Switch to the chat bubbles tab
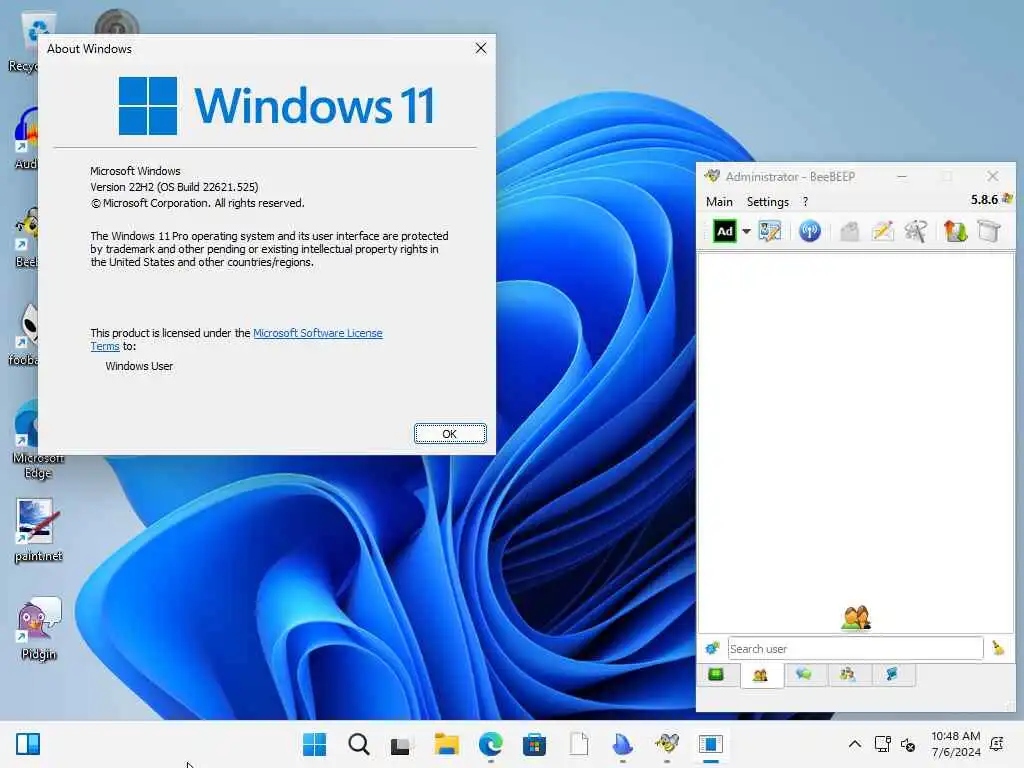 (804, 675)
